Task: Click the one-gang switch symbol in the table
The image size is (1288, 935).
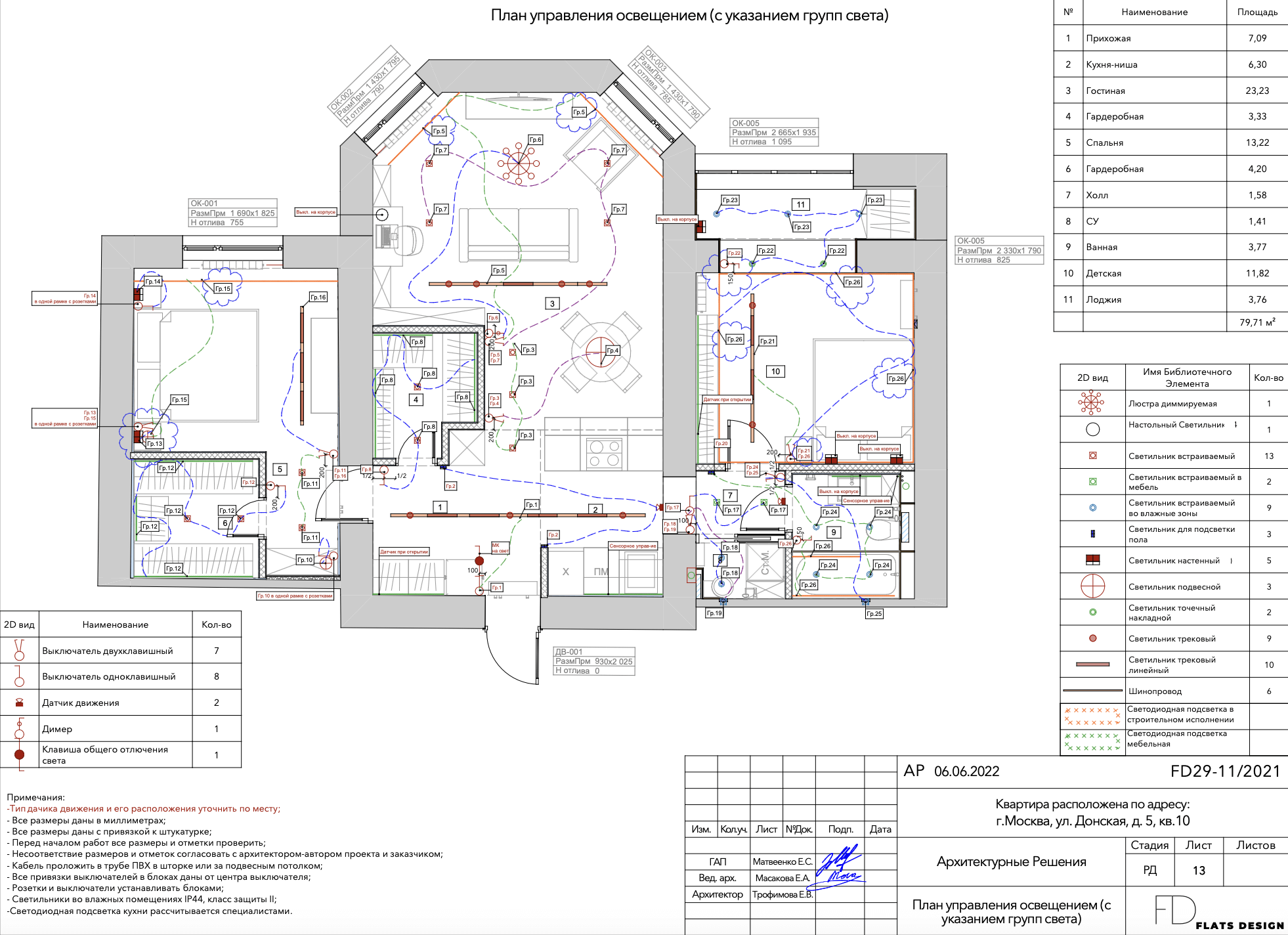Action: [x=19, y=676]
